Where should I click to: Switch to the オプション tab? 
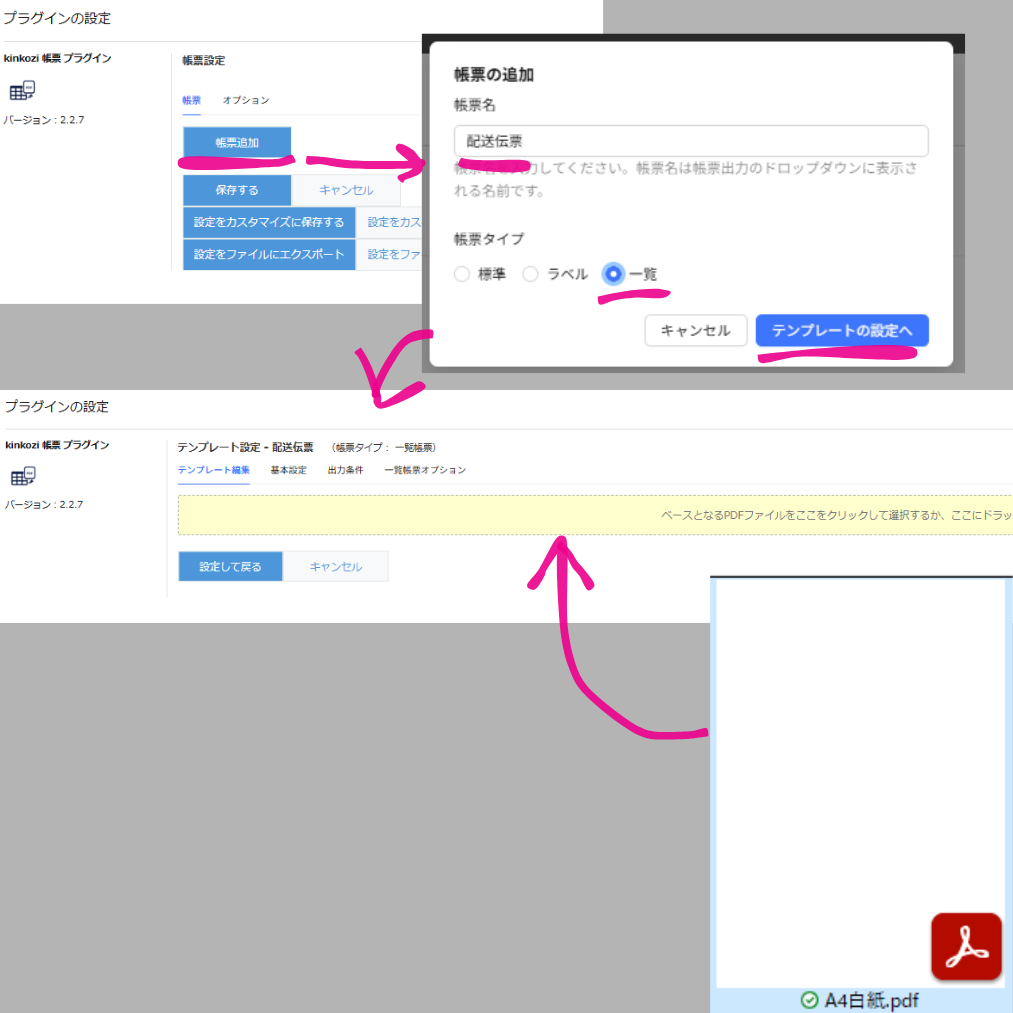[x=245, y=100]
